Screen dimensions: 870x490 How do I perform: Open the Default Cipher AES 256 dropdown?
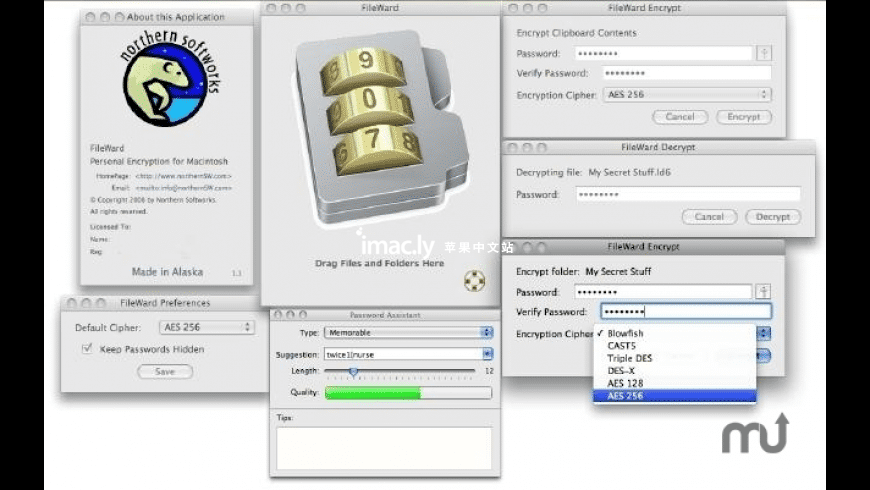coord(207,327)
